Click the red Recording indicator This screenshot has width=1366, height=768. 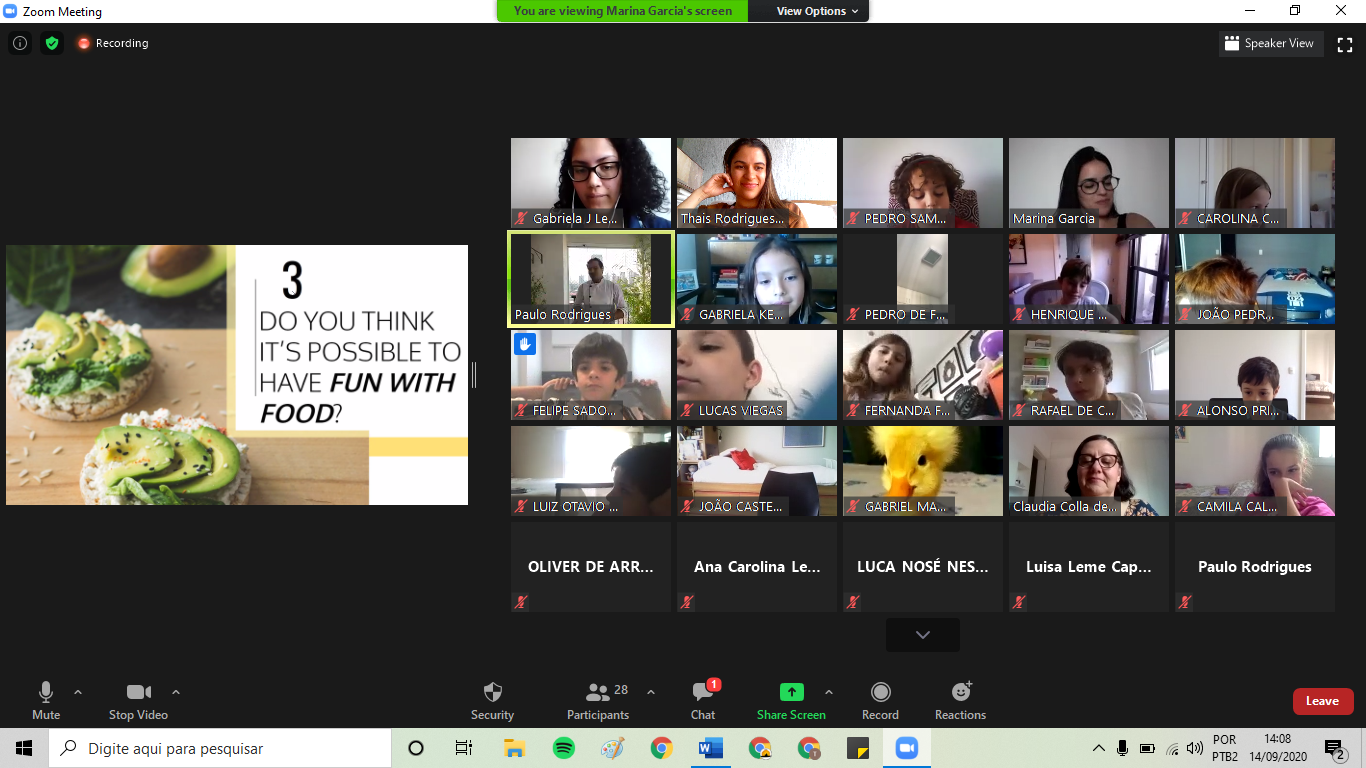(x=113, y=43)
